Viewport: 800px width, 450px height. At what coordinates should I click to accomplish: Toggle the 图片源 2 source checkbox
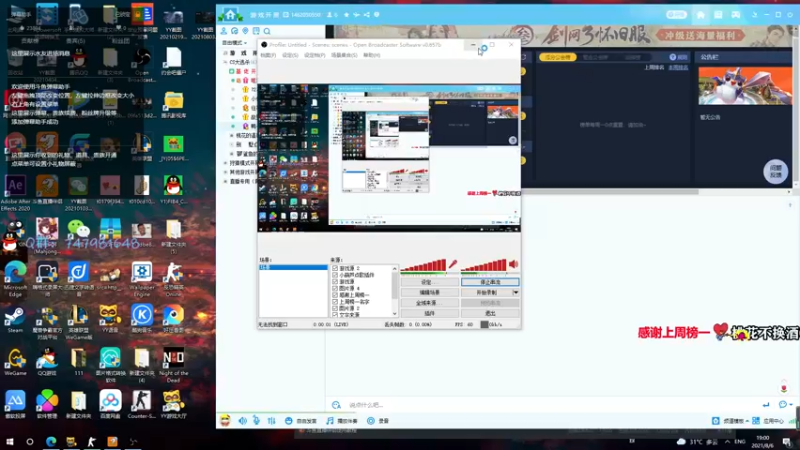pyautogui.click(x=335, y=308)
